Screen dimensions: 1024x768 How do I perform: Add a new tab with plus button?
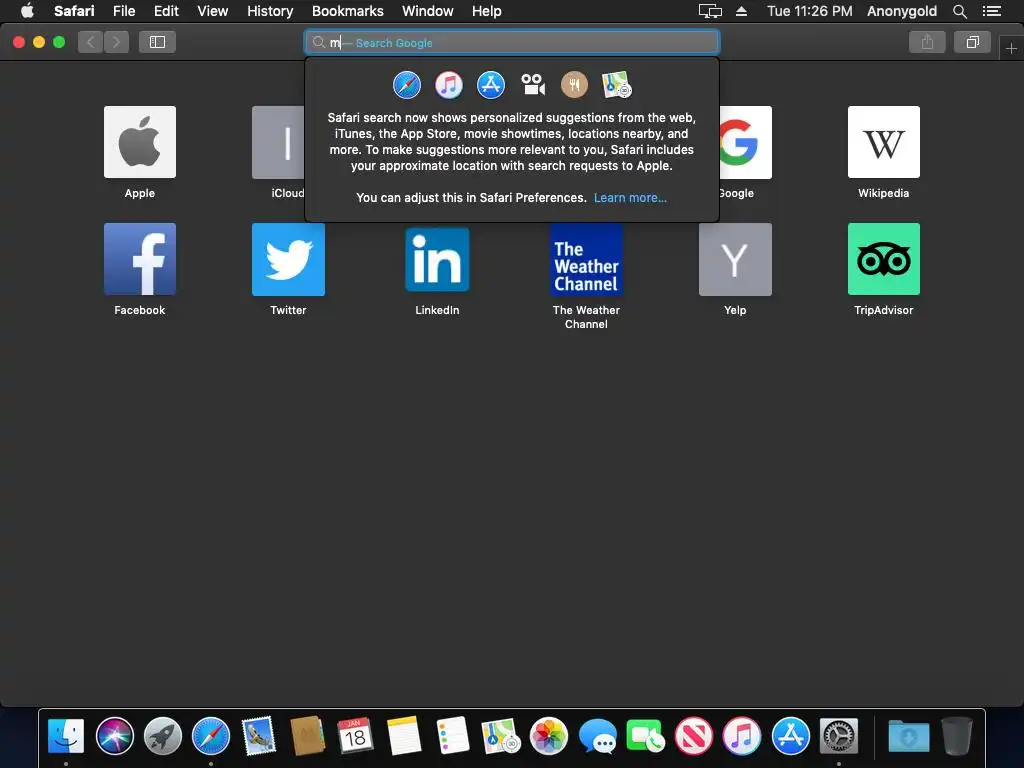click(1011, 48)
